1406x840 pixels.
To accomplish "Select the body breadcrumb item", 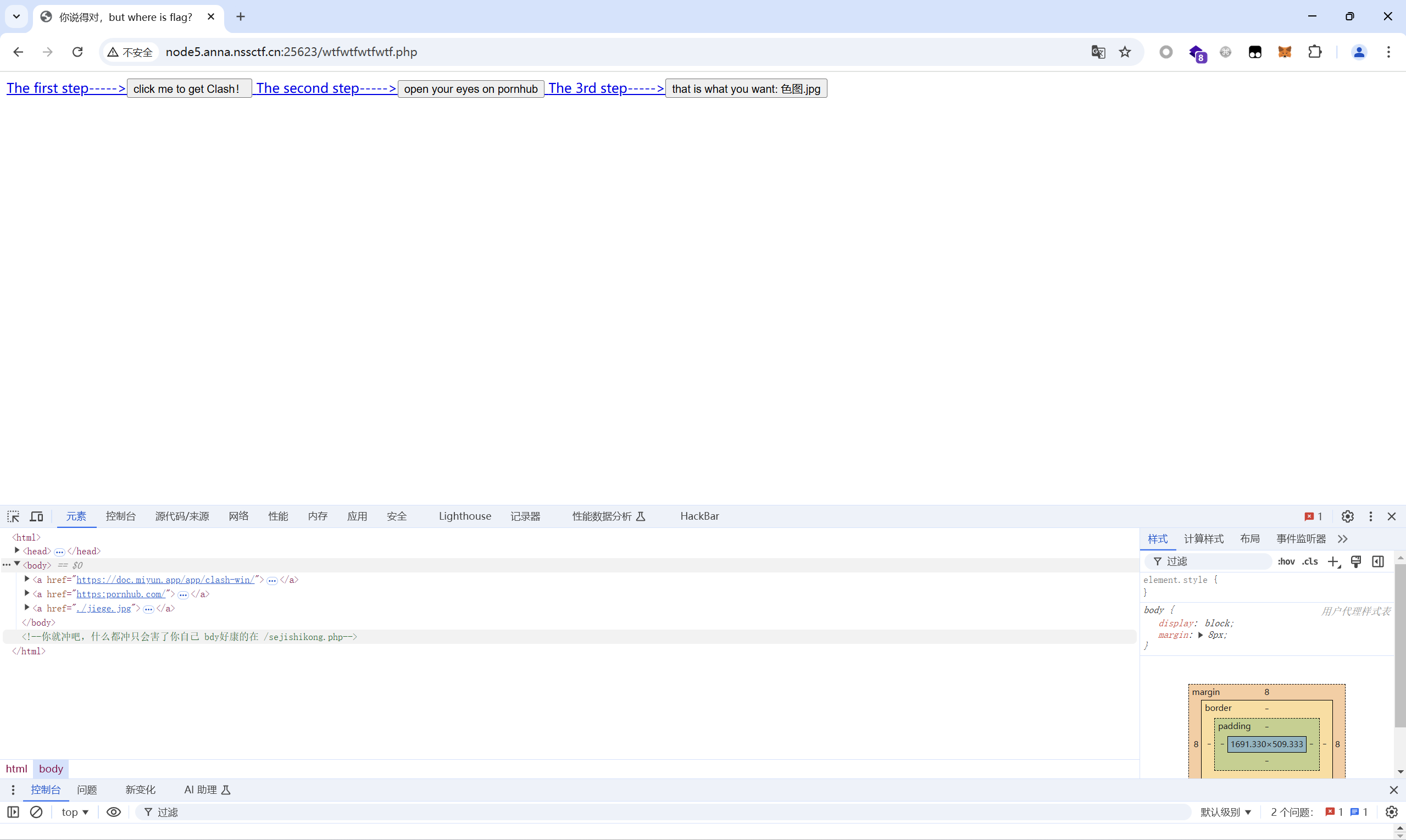I will pos(51,769).
